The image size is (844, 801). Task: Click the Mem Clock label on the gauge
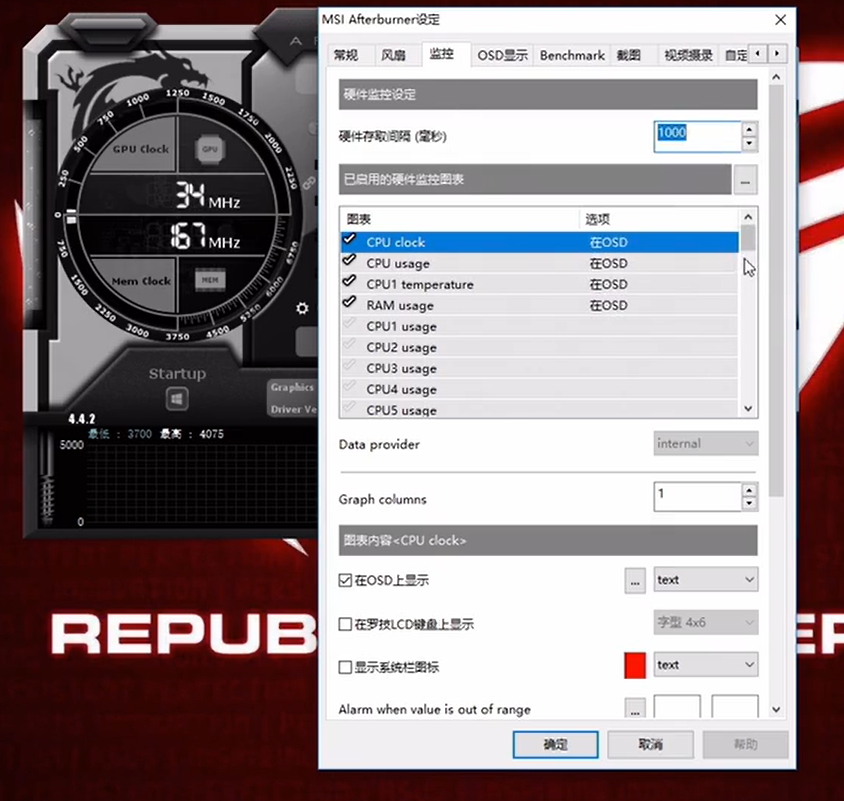point(142,281)
